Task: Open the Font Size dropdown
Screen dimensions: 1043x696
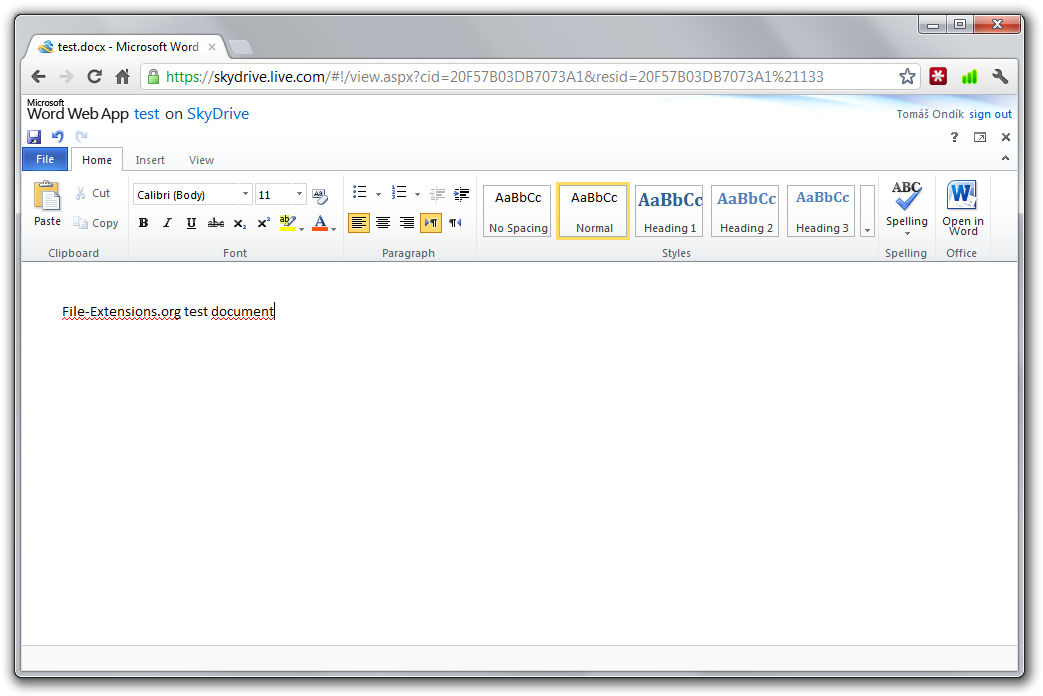Action: pos(297,194)
